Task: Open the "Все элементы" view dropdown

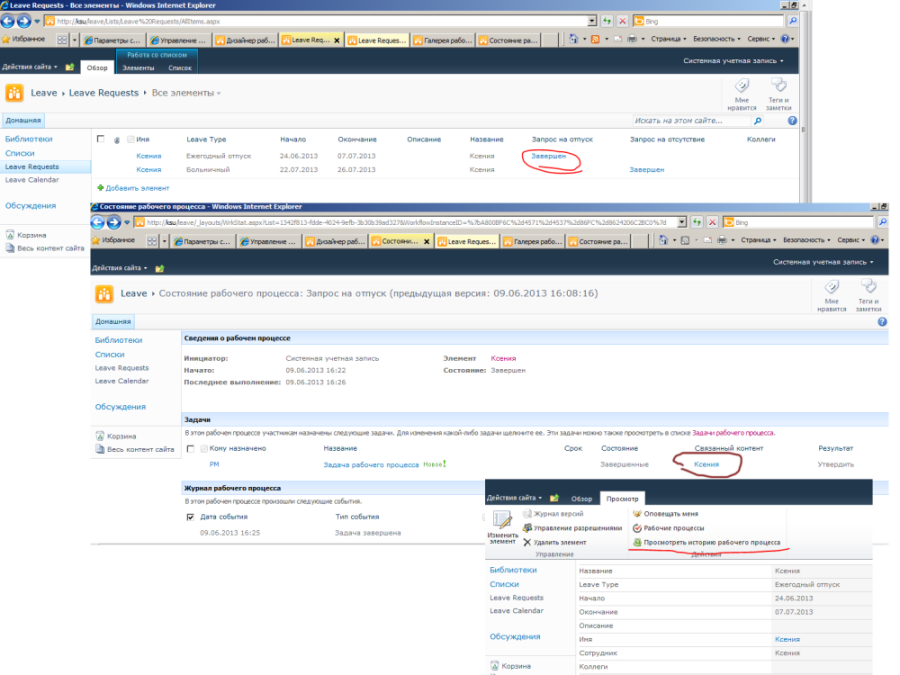Action: click(186, 93)
